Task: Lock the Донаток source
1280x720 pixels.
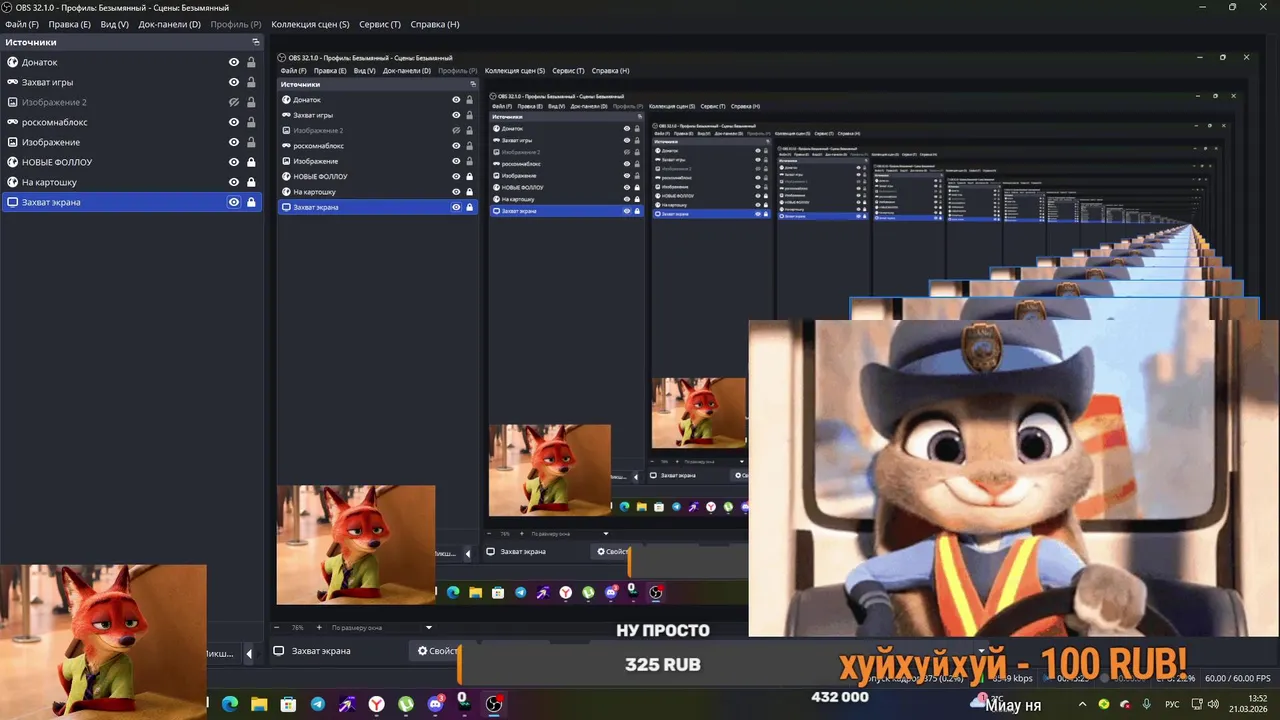Action: tap(251, 62)
